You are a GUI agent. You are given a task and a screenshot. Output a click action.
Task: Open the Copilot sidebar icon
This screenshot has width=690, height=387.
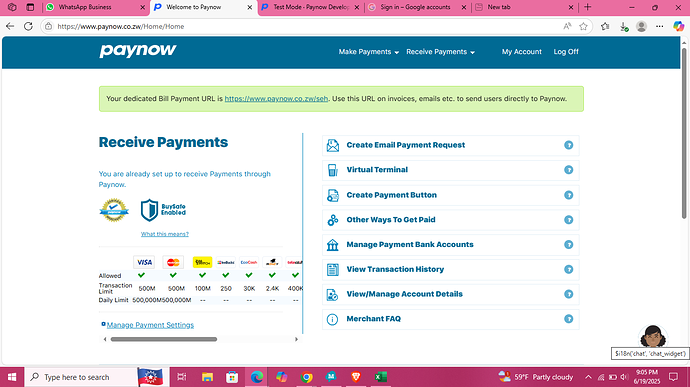(x=679, y=26)
